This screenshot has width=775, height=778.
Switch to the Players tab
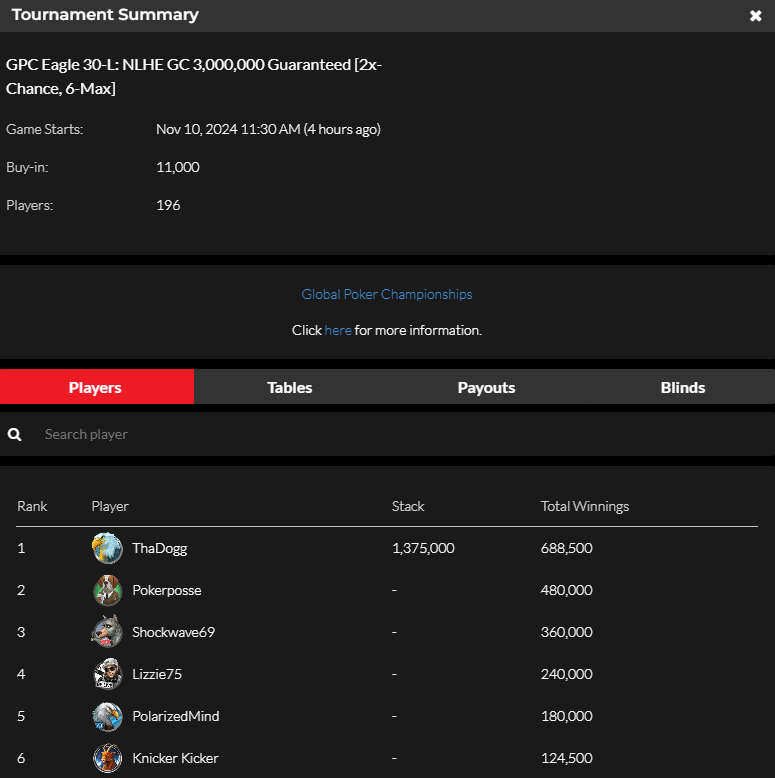tap(97, 387)
